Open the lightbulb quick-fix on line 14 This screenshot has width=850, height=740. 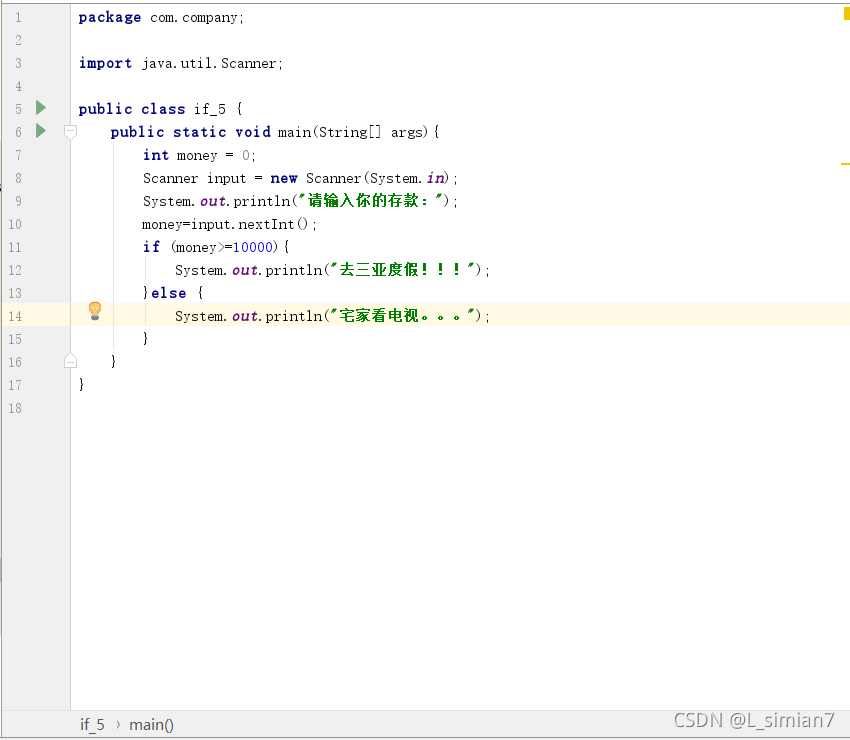pos(95,311)
